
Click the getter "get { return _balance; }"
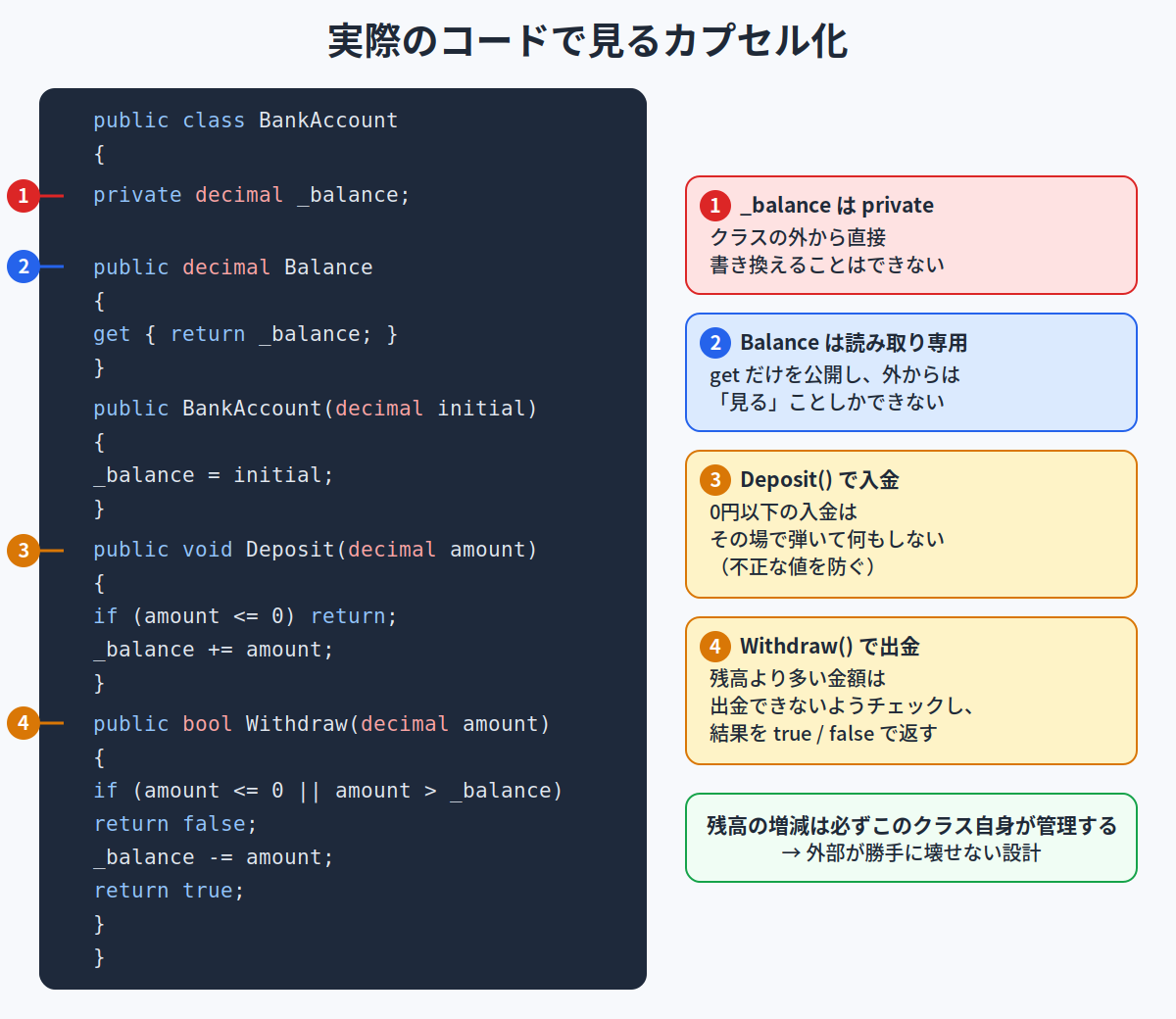click(246, 334)
